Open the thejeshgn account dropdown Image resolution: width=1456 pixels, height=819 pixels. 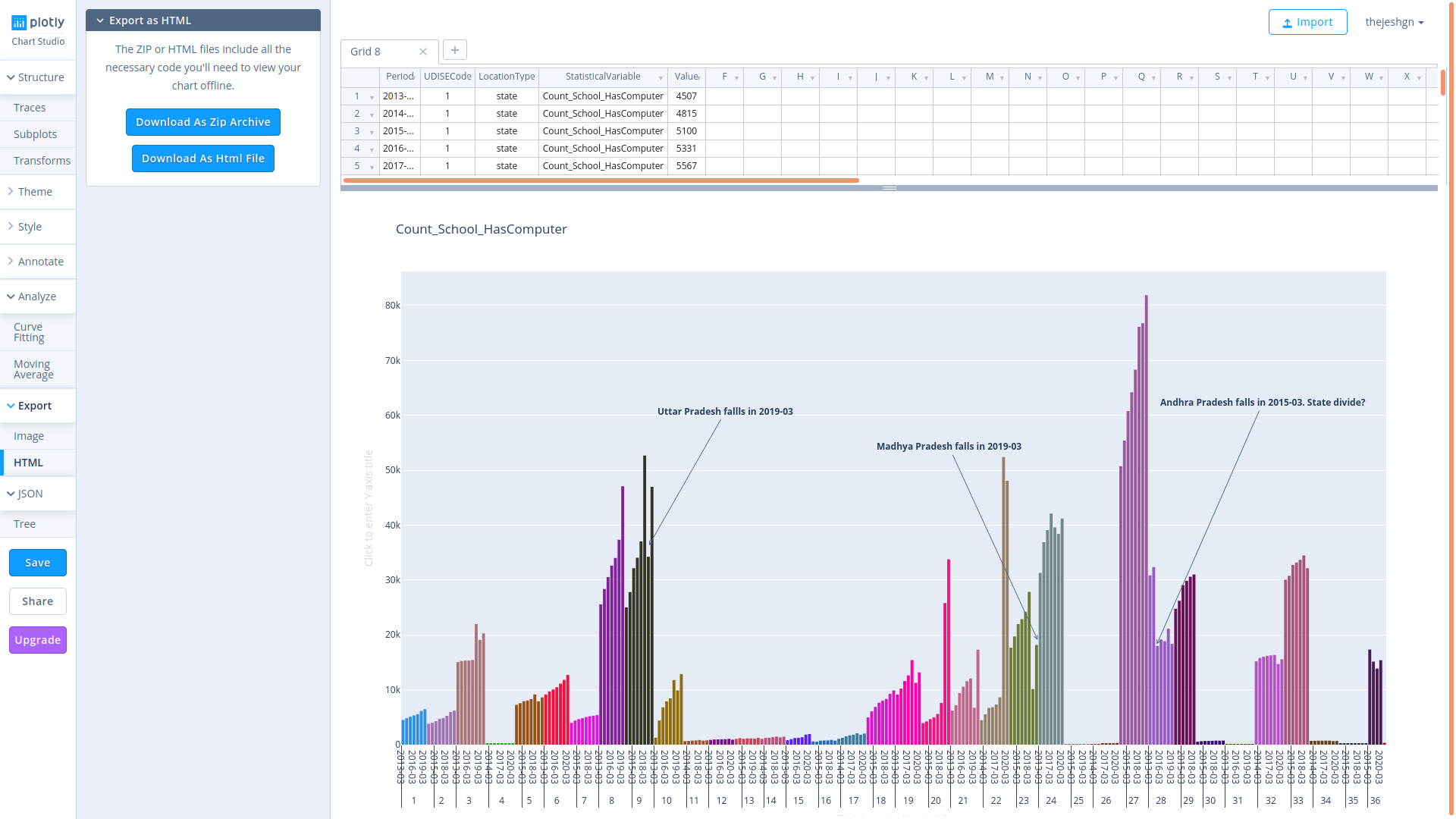(x=1395, y=21)
